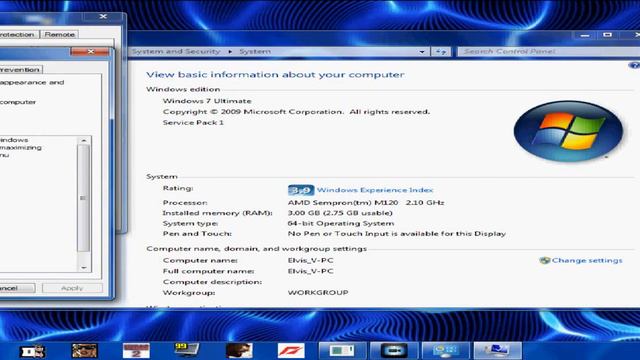
Task: Click the Apply button in the options dialog
Action: (x=72, y=288)
